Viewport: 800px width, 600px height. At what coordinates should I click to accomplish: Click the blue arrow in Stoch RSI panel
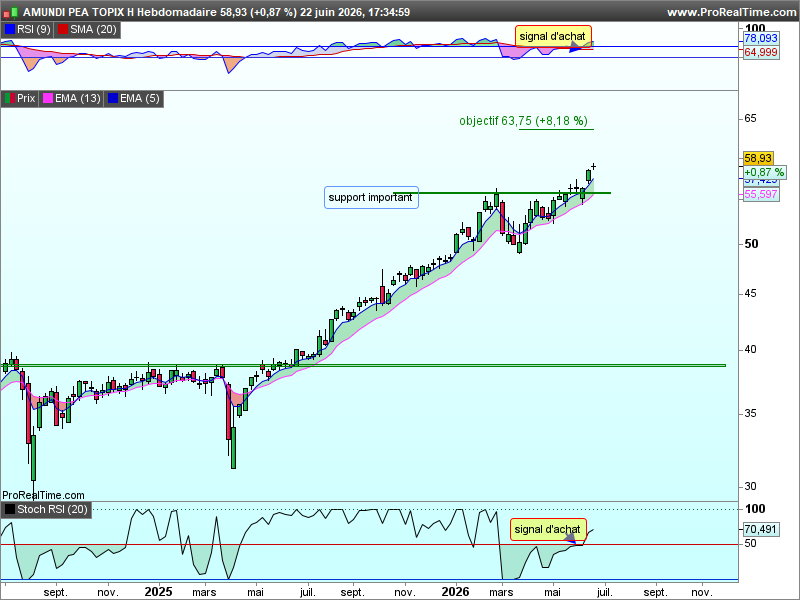[570, 540]
